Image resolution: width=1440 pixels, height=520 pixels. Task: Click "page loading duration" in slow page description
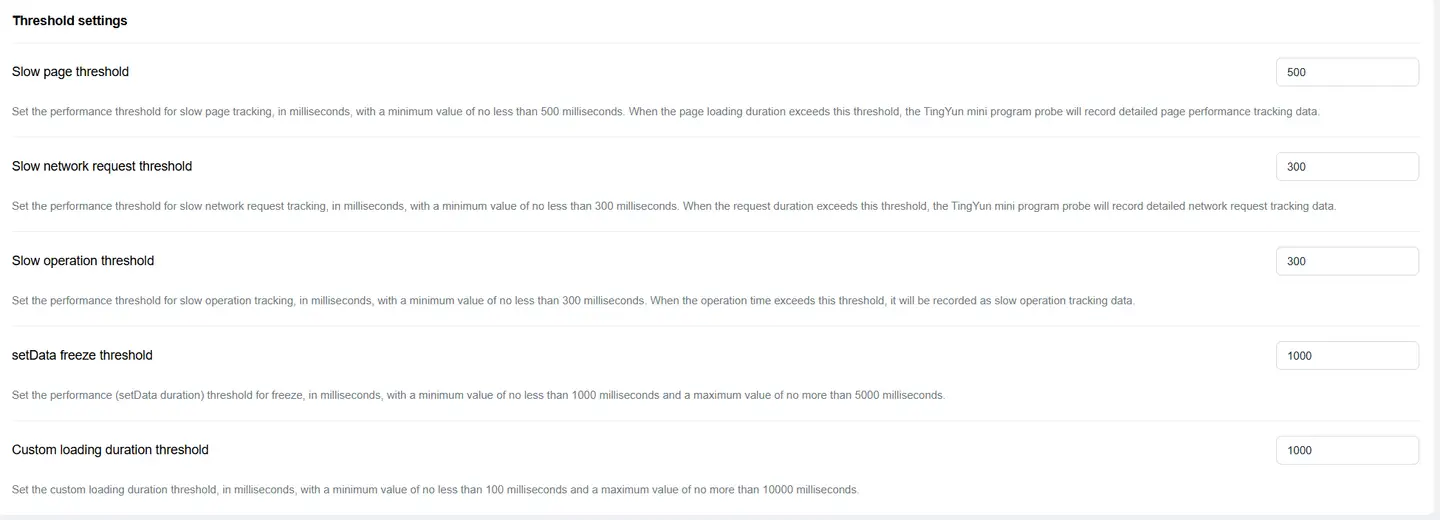pos(720,112)
